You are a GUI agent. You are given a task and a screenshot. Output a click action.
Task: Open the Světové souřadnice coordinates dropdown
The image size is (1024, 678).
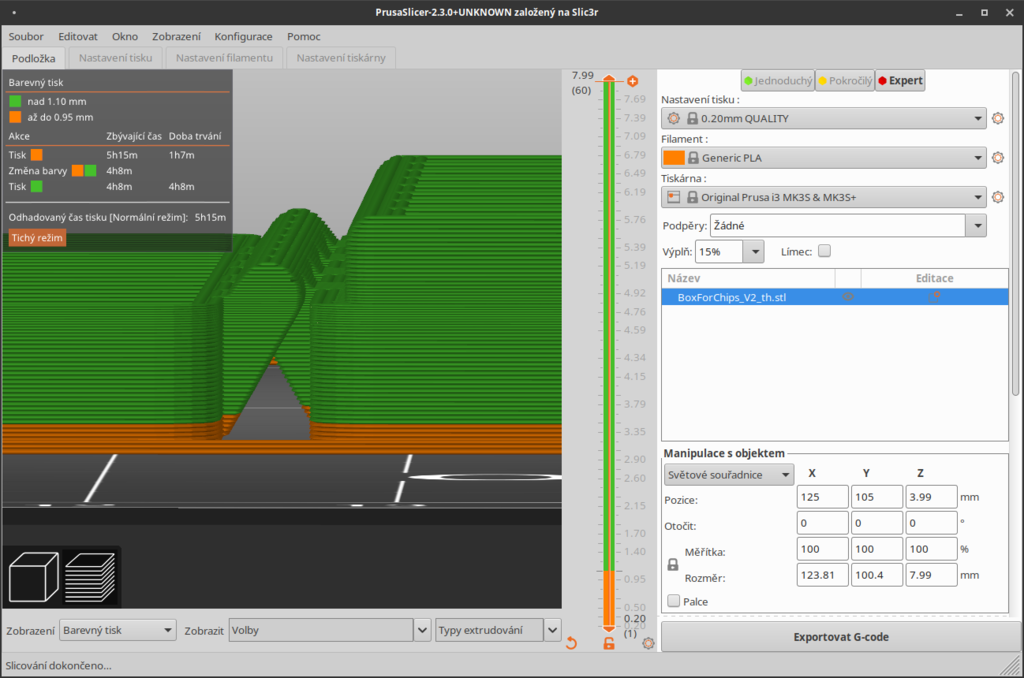point(728,474)
